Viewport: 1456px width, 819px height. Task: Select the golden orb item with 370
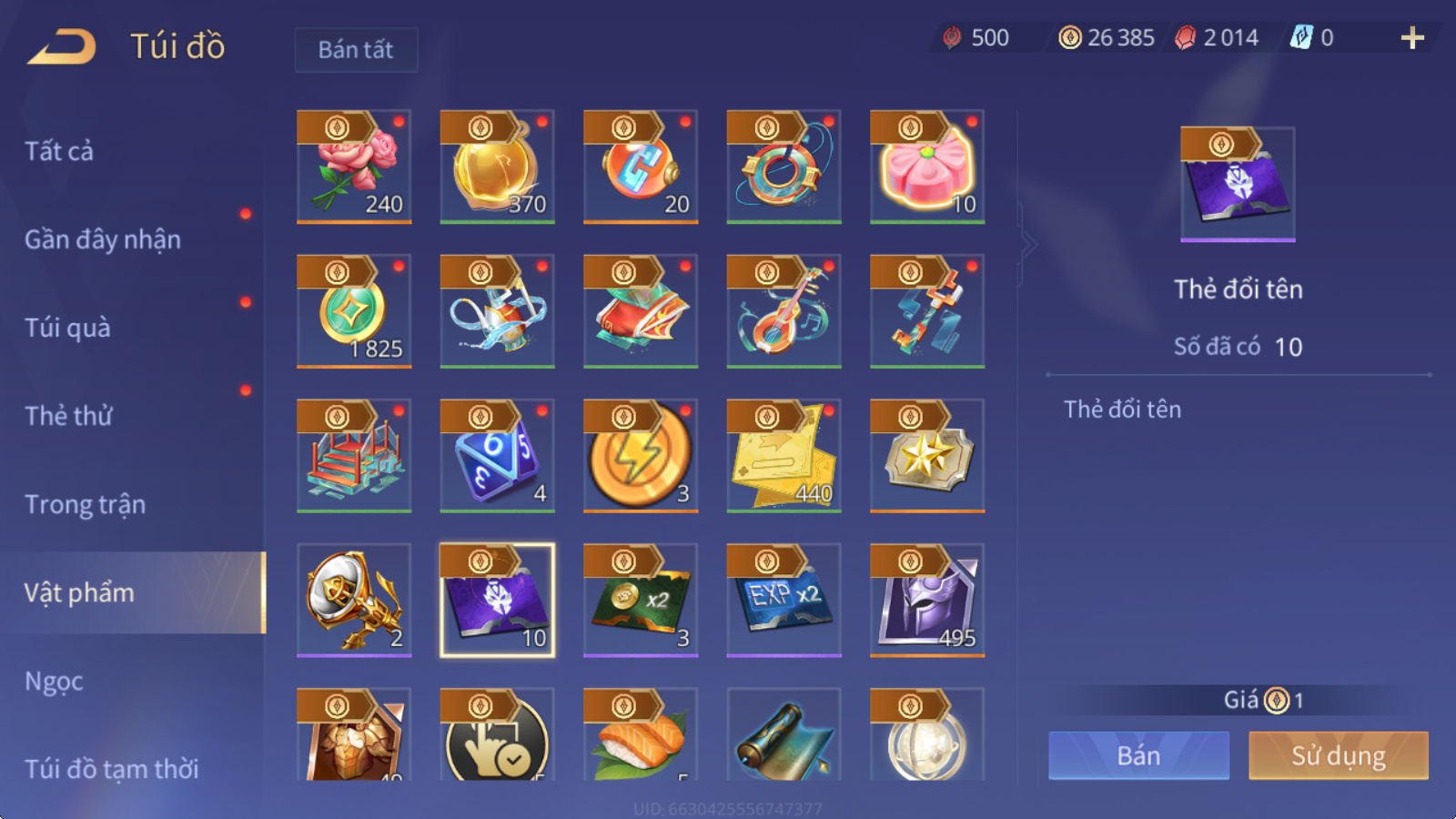497,167
